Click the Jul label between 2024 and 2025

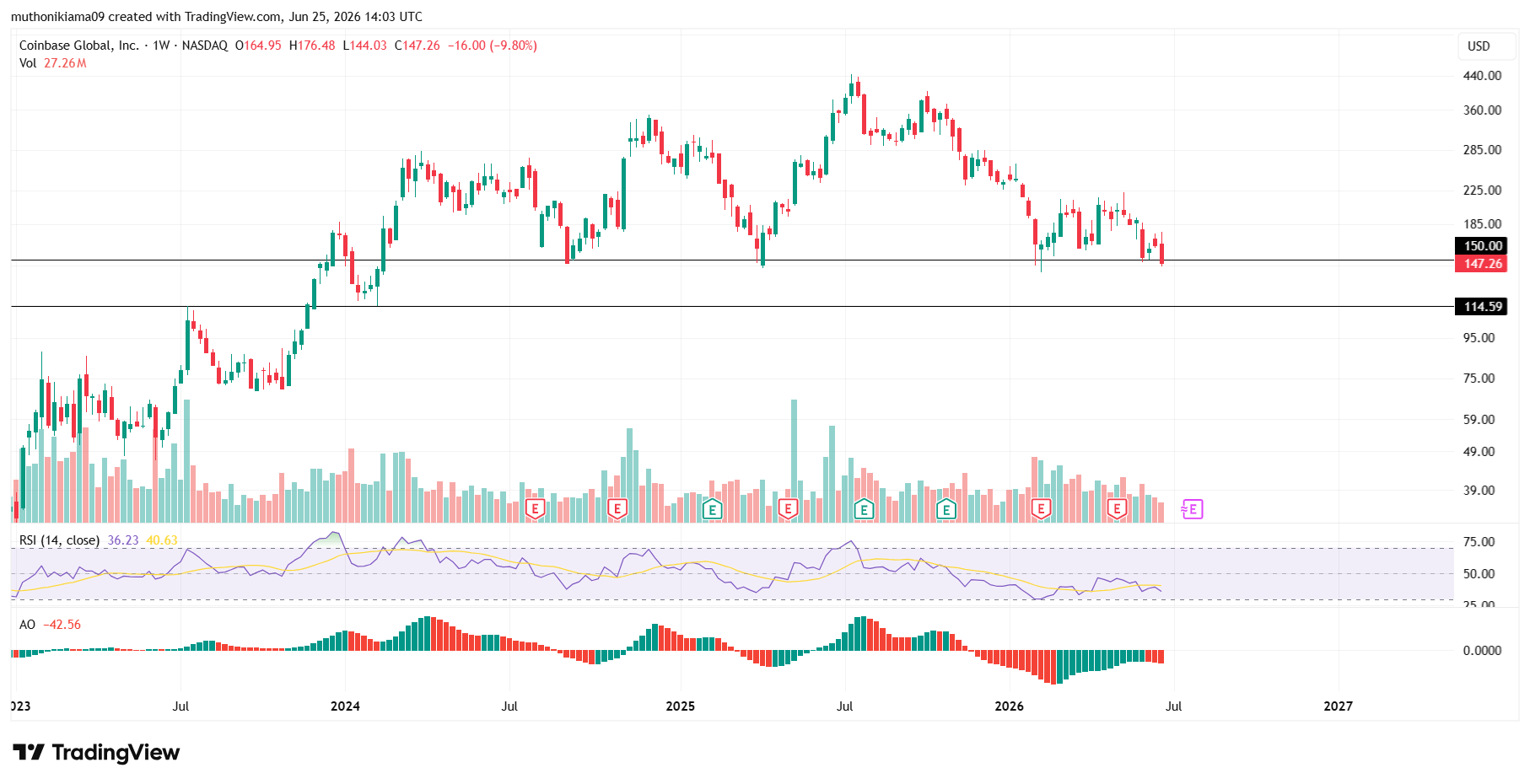509,706
